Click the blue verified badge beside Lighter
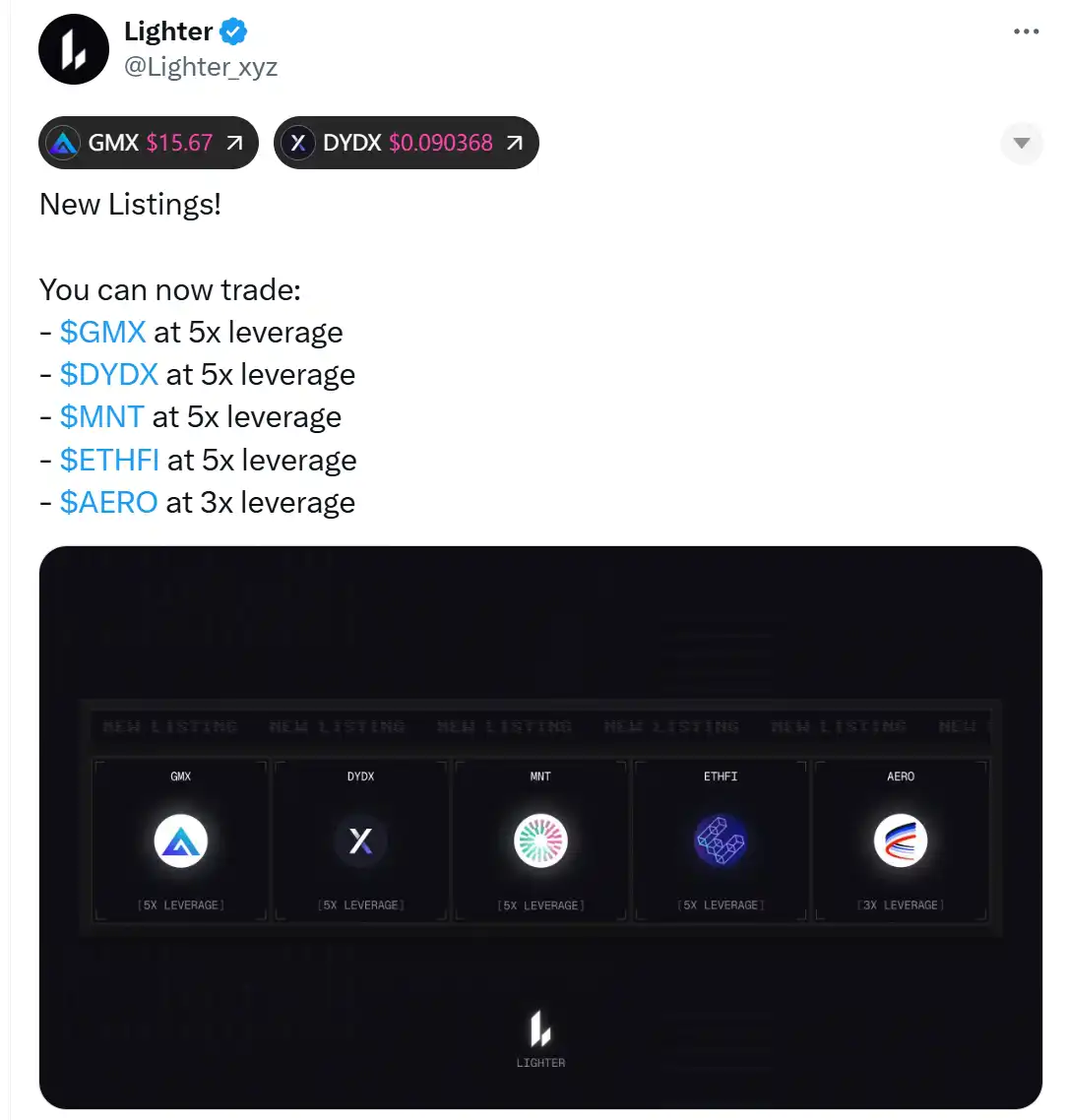 point(233,31)
